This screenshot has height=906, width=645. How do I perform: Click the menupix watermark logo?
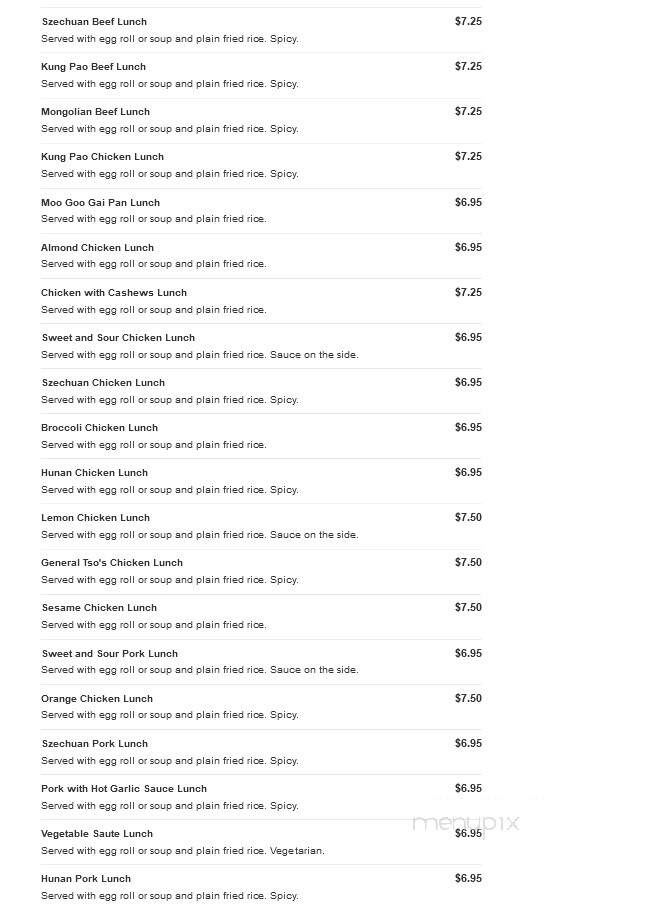tap(466, 823)
